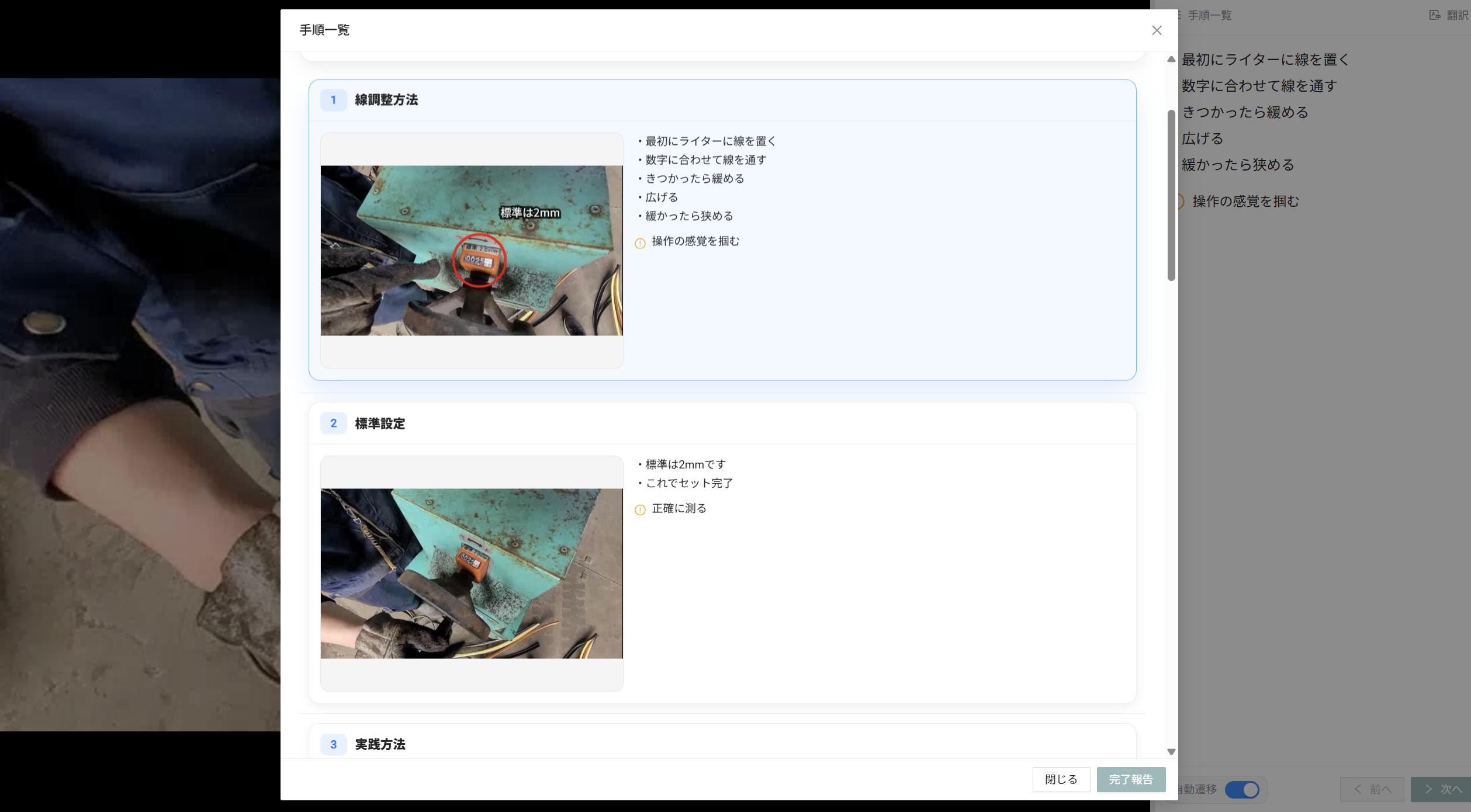Select step 2 header 標準設定

coord(380,424)
